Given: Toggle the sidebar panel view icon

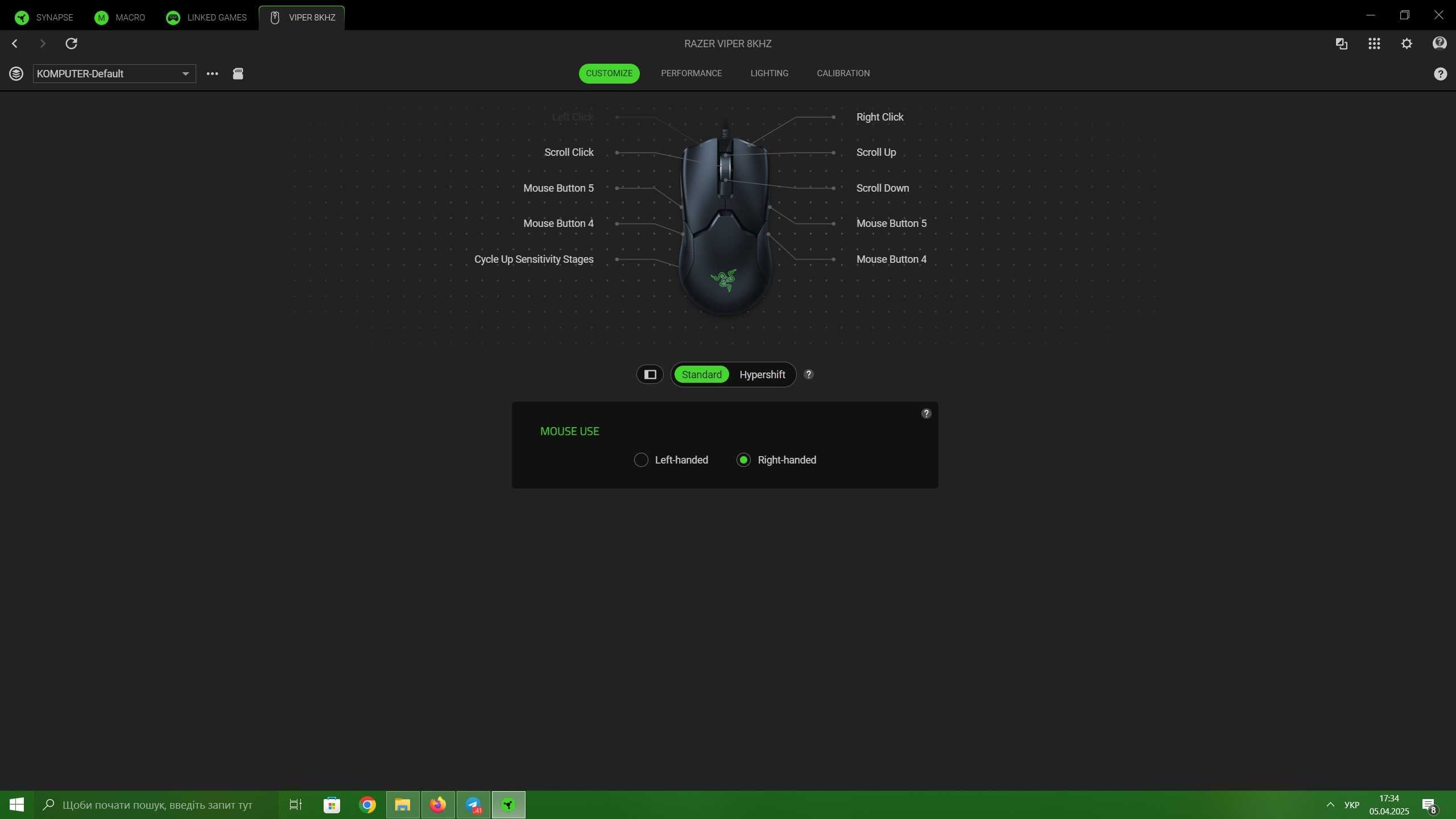Looking at the screenshot, I should 650,374.
